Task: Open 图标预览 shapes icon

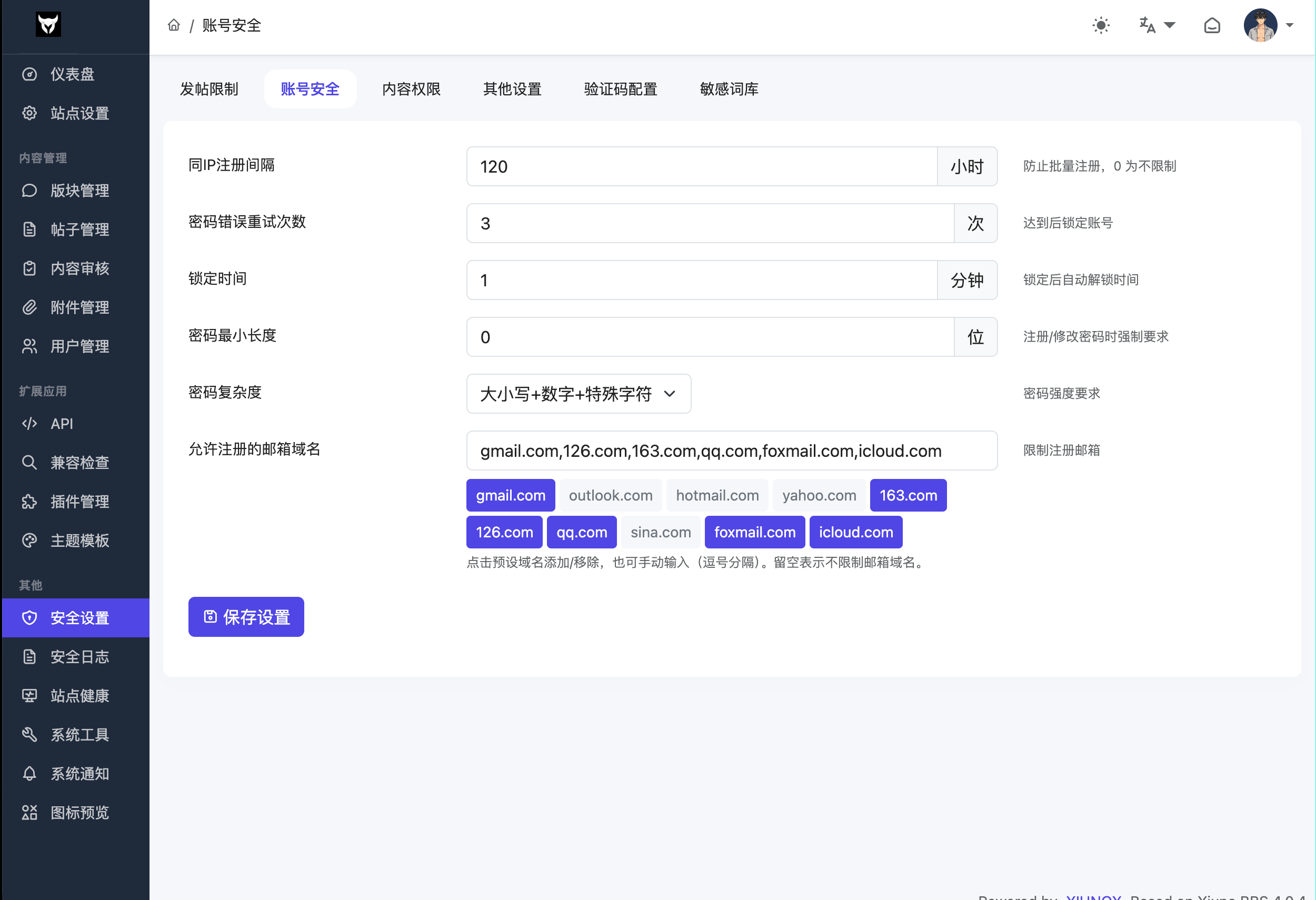Action: click(x=29, y=813)
